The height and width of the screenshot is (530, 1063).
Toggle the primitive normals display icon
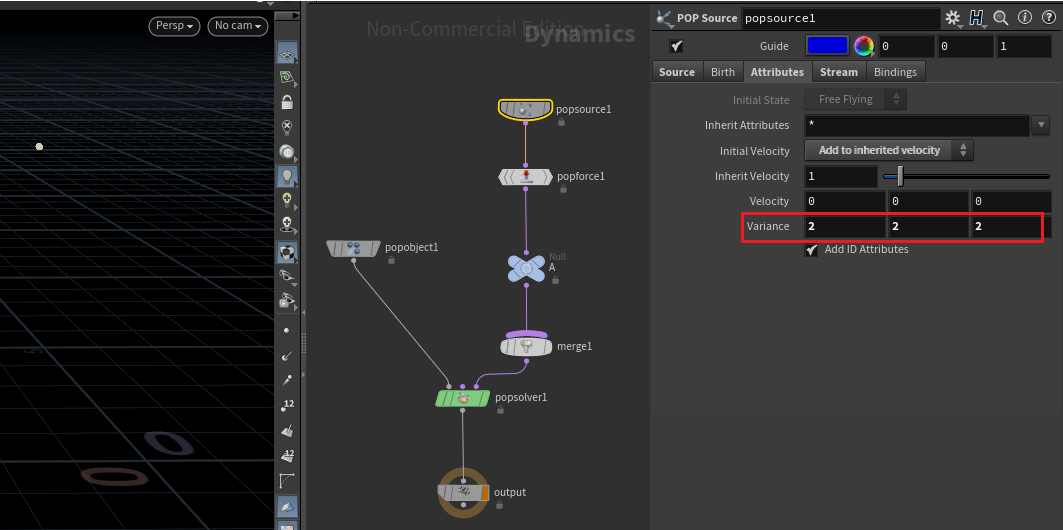tap(287, 430)
